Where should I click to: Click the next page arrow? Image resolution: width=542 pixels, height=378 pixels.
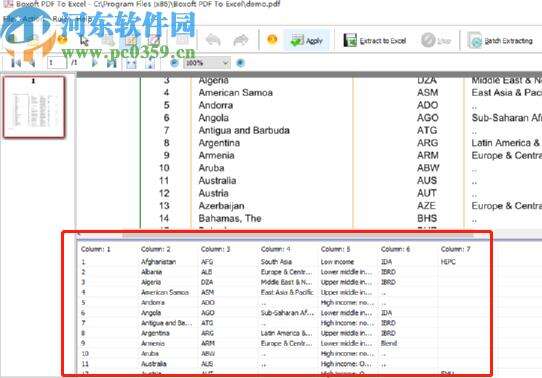(x=94, y=63)
